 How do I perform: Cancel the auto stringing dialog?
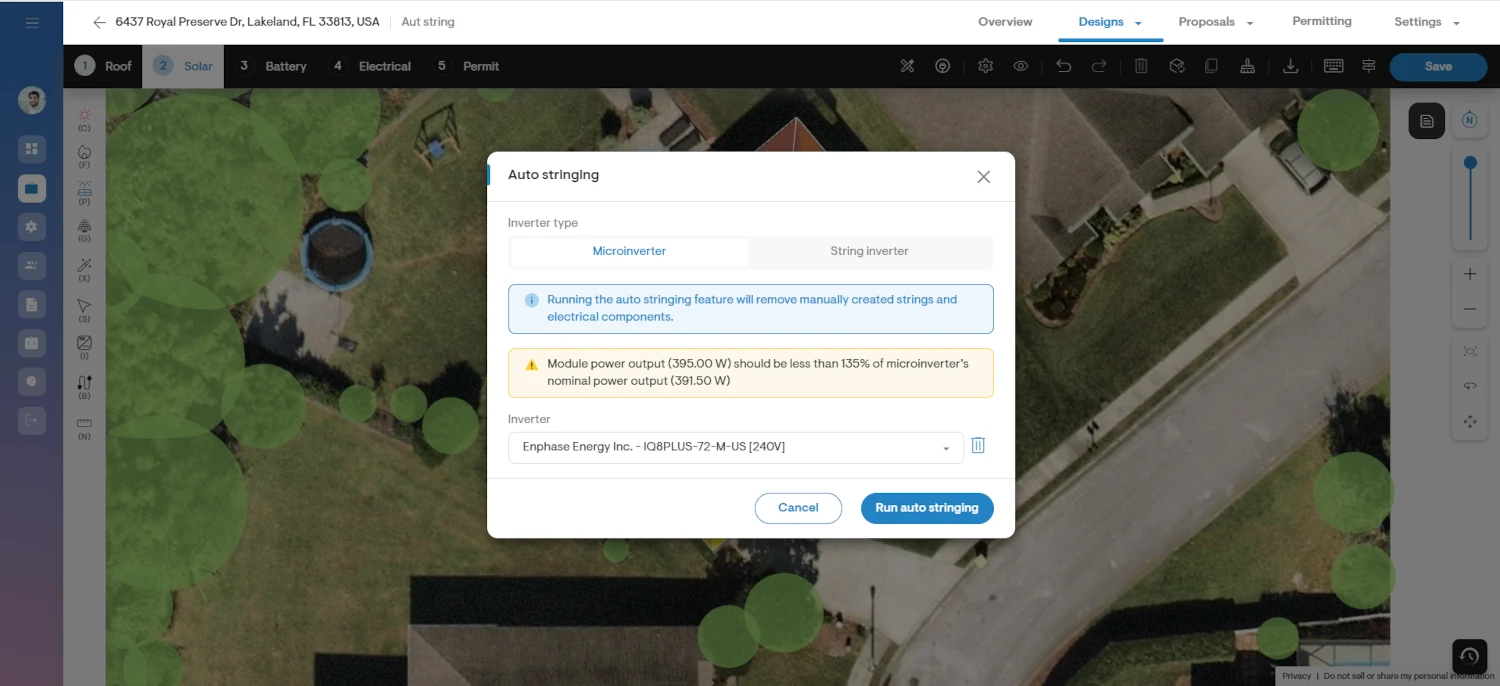(798, 508)
